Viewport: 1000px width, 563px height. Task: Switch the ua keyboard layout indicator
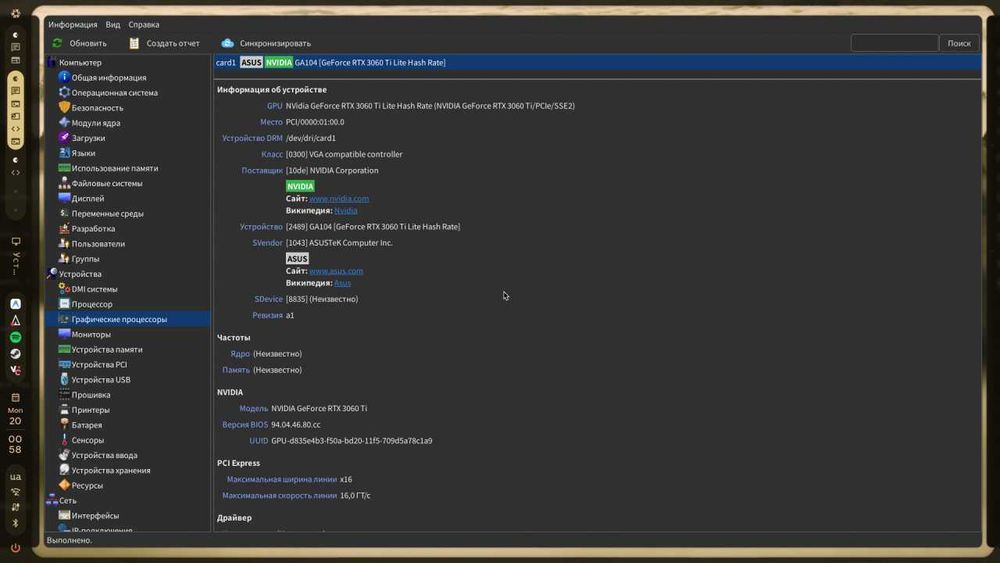click(x=15, y=476)
